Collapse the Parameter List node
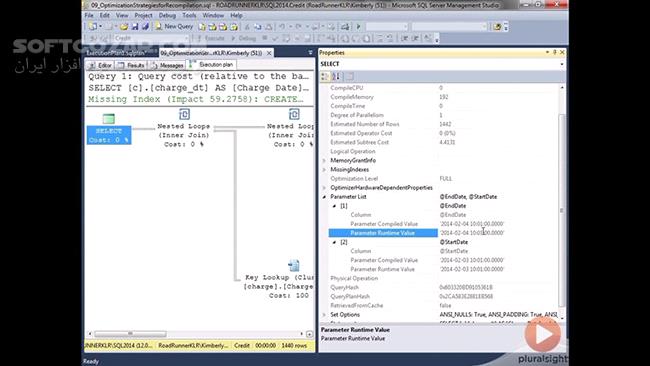Viewport: 650px width, 366px height. point(324,197)
